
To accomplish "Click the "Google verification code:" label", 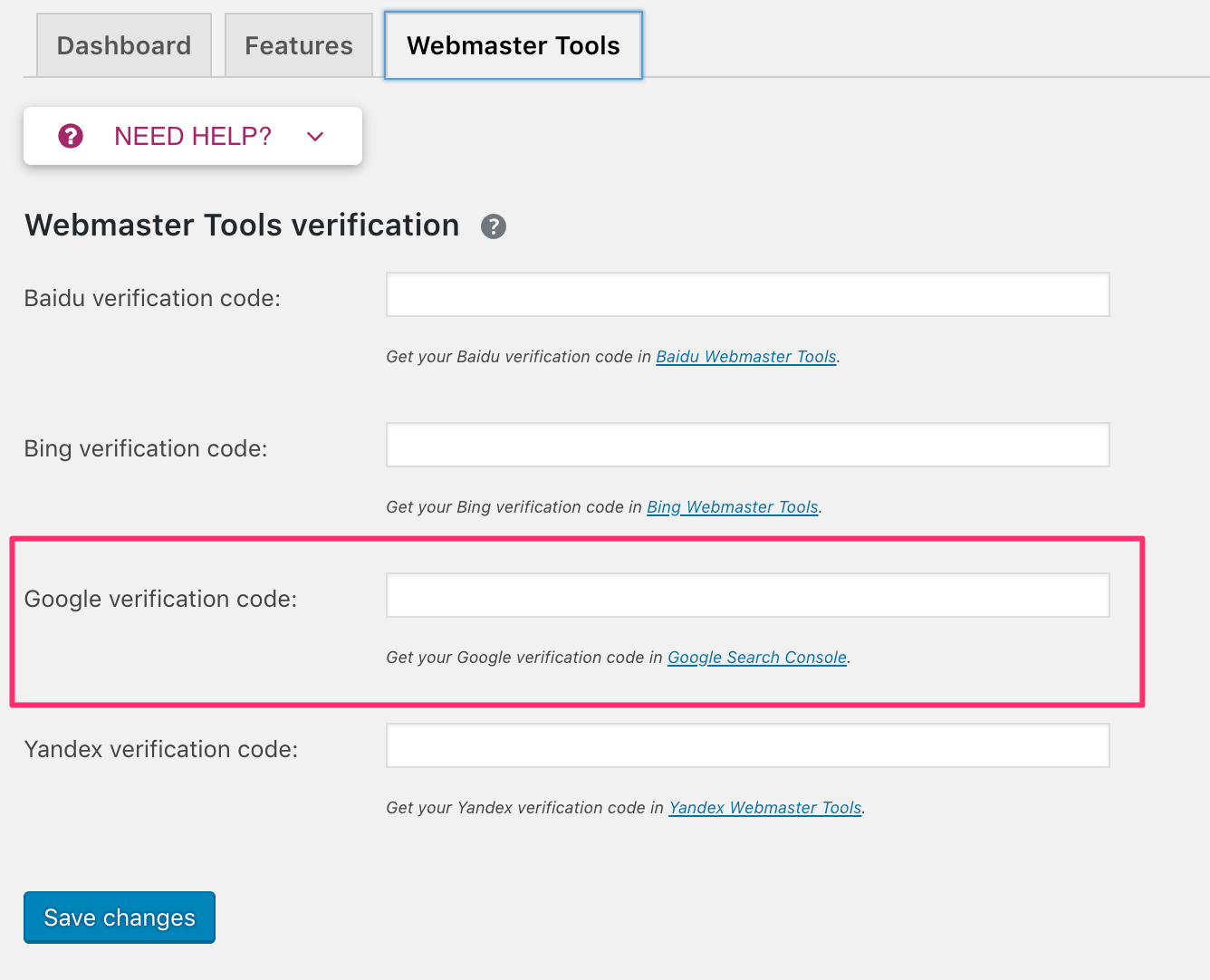I will pos(160,599).
